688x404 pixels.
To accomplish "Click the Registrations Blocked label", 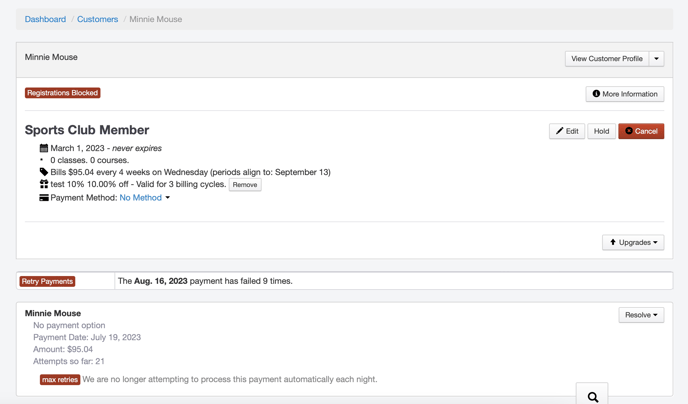I will tap(63, 93).
